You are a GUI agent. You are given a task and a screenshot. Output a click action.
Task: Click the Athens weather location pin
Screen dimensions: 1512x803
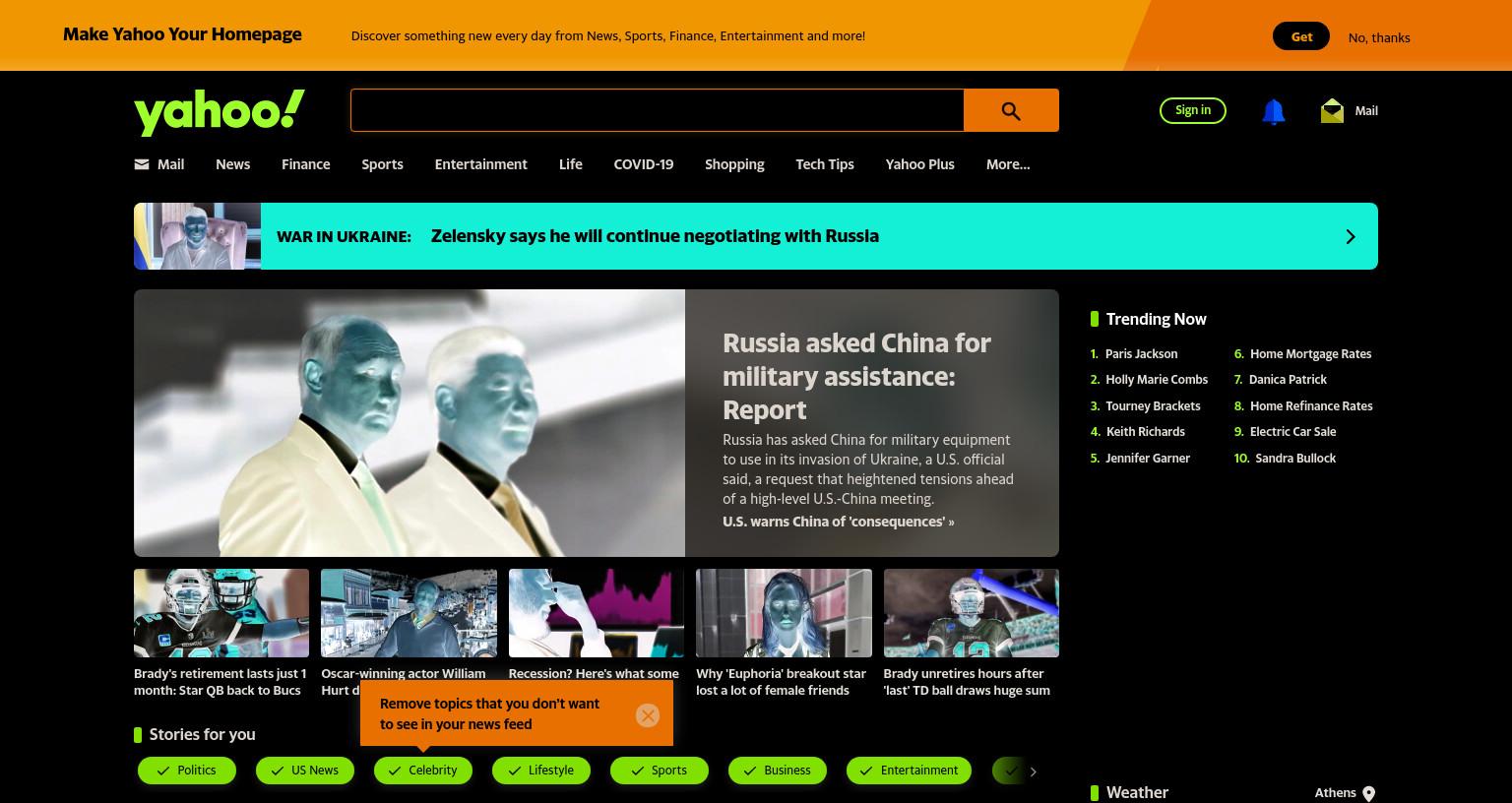pyautogui.click(x=1368, y=793)
